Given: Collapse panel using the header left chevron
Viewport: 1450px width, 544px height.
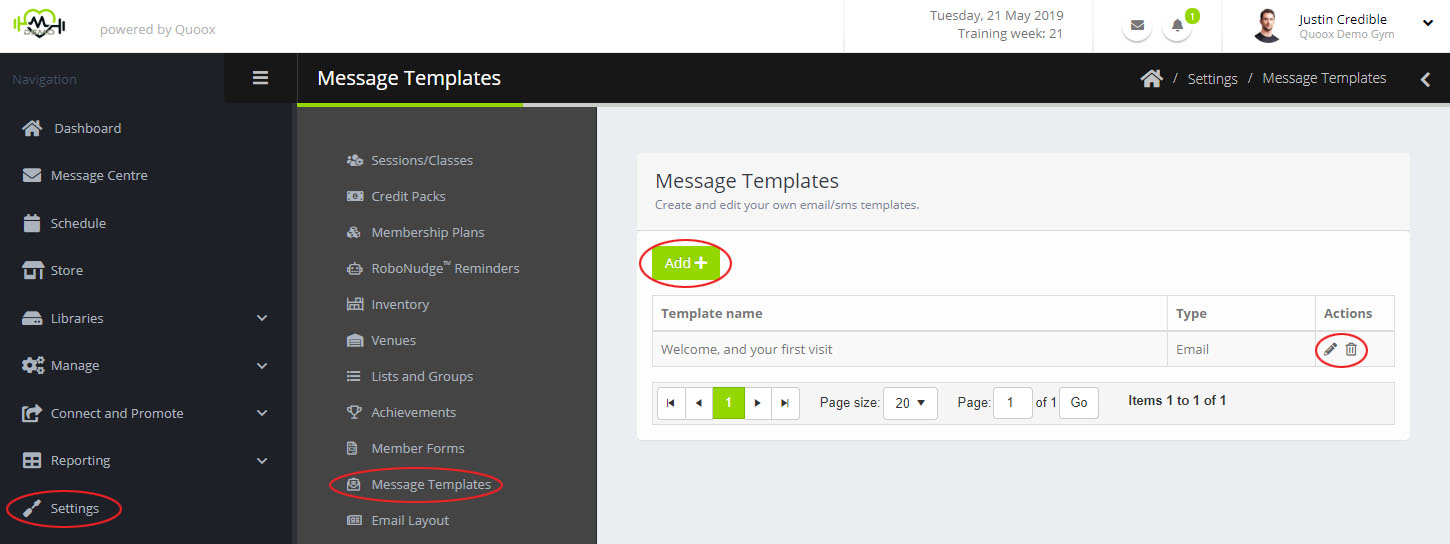Looking at the screenshot, I should 1425,79.
